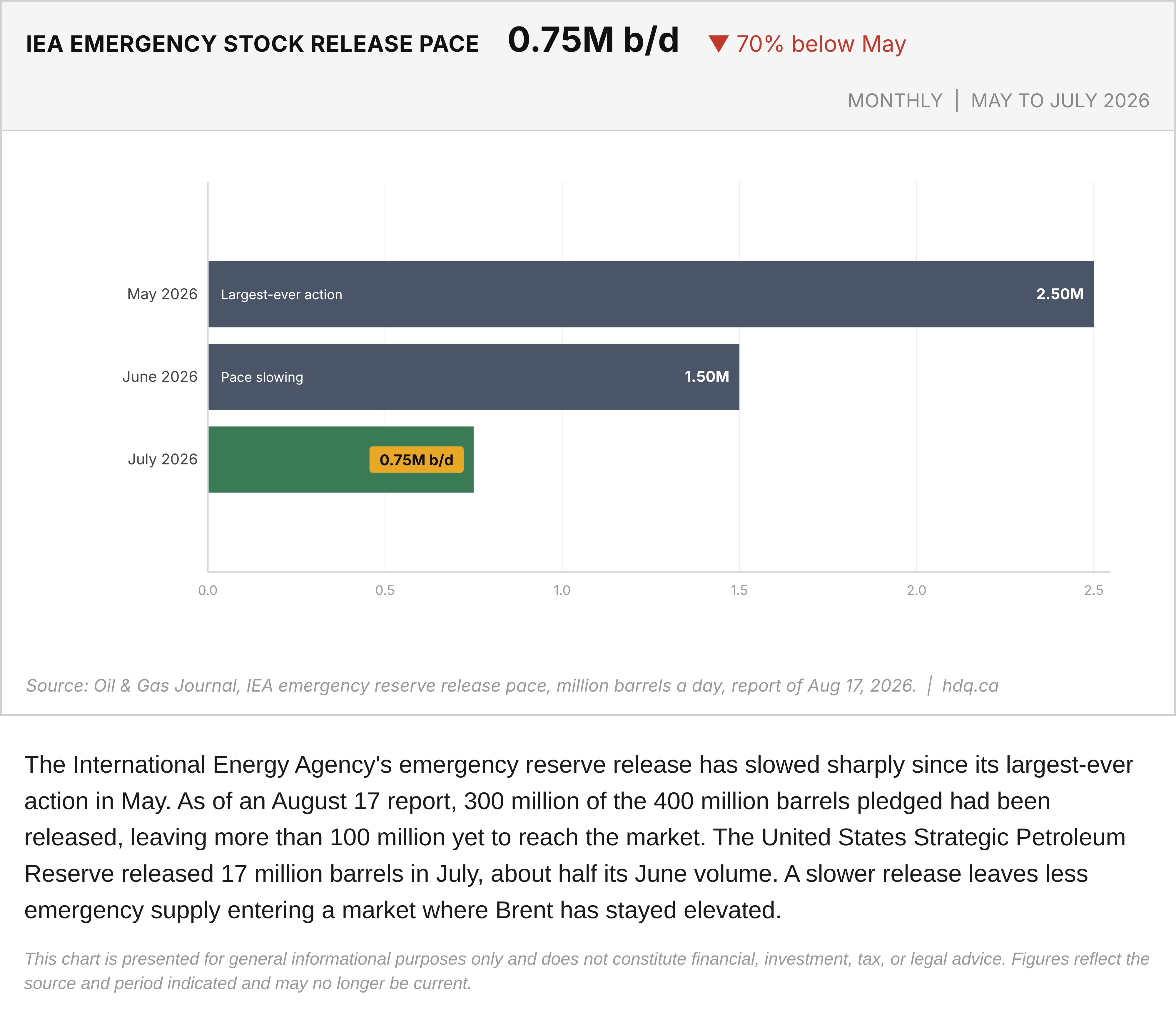Click the 'Largest-ever action' annotation

[x=281, y=295]
